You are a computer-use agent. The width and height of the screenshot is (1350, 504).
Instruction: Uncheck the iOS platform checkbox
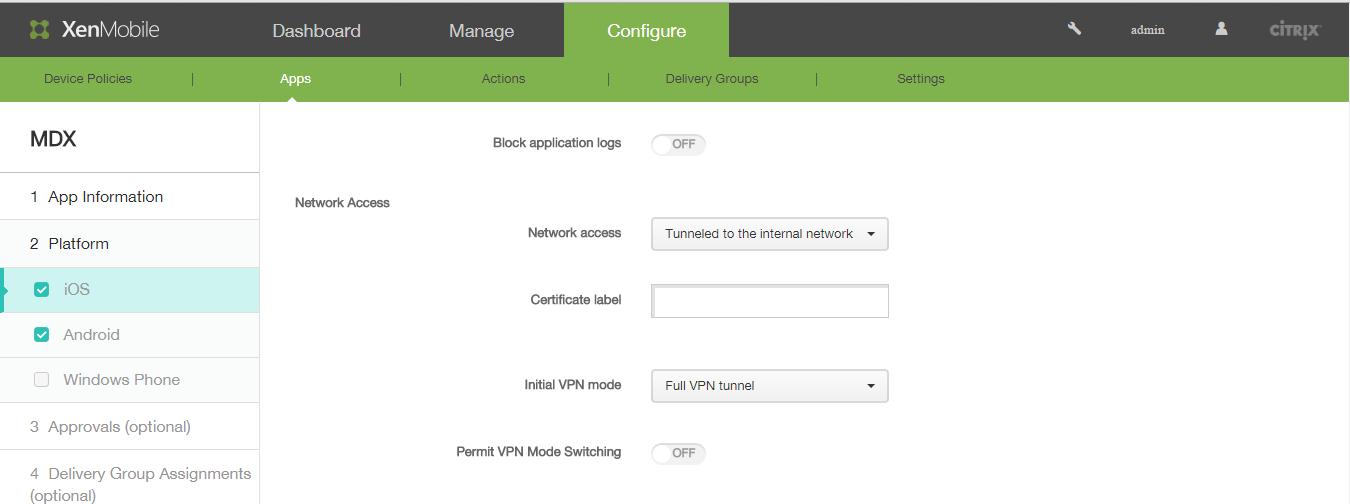pos(42,290)
